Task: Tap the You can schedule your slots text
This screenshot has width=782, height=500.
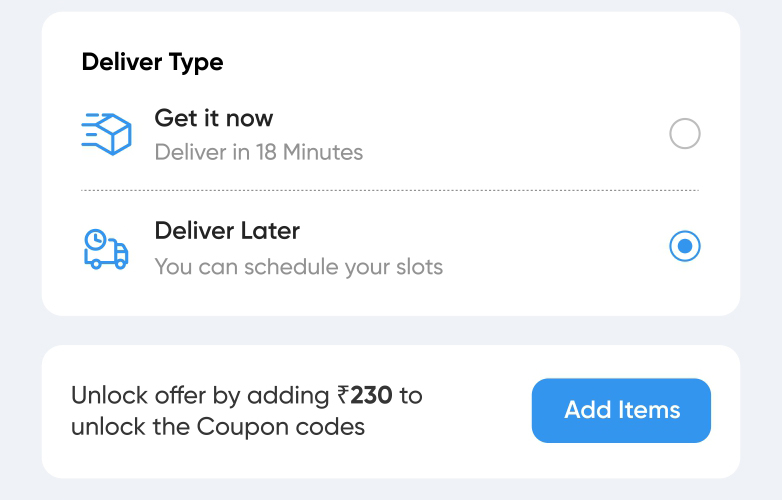Action: coord(298,267)
